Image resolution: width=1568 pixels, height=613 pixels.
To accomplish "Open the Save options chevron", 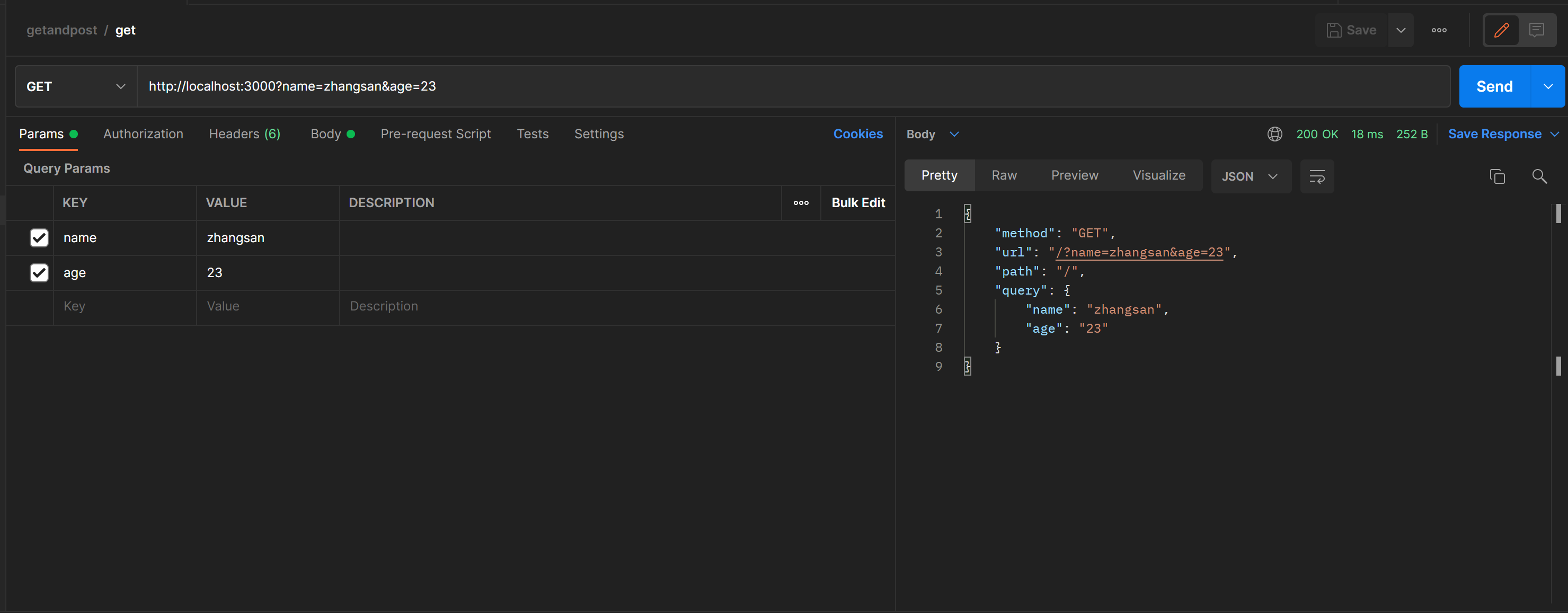I will click(x=1401, y=30).
